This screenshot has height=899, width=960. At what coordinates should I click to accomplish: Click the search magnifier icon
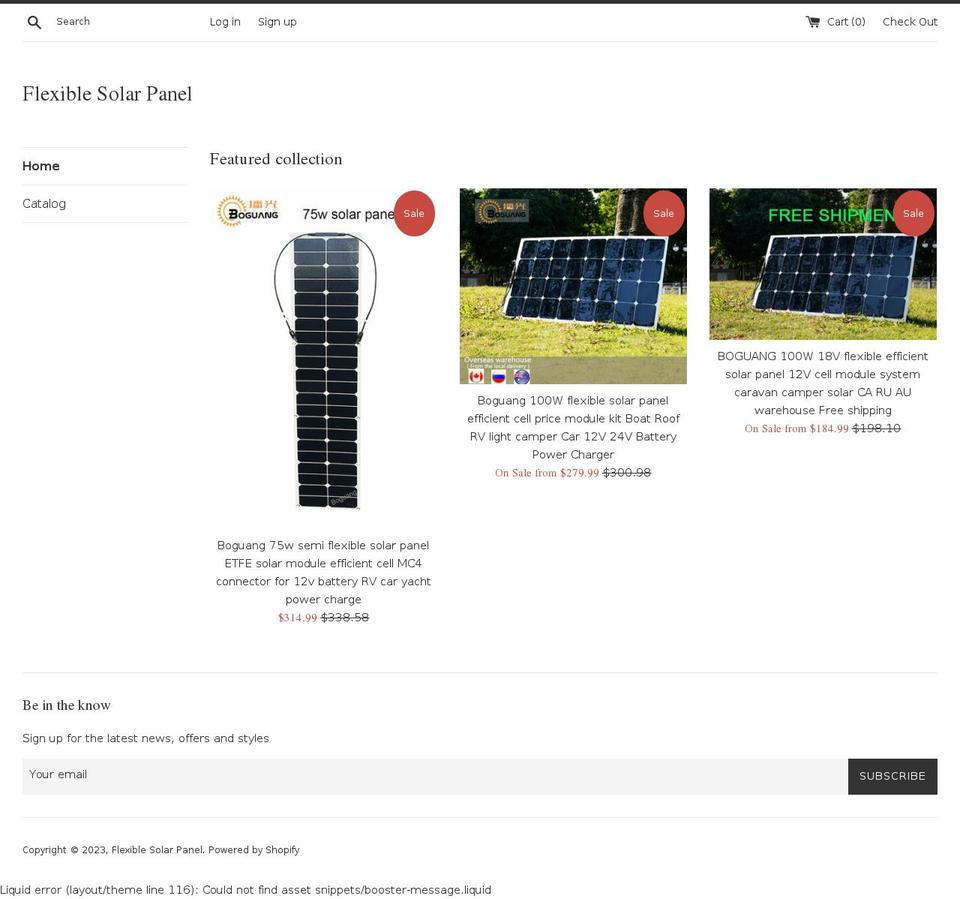[x=33, y=21]
